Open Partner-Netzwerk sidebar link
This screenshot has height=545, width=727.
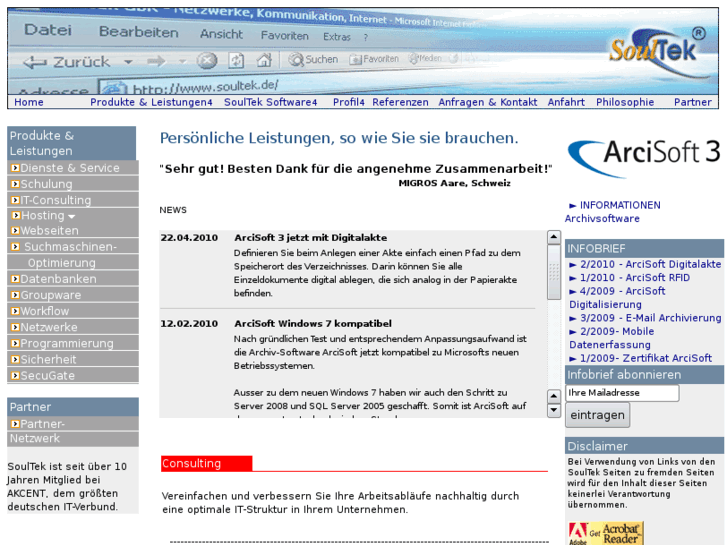pyautogui.click(x=38, y=431)
